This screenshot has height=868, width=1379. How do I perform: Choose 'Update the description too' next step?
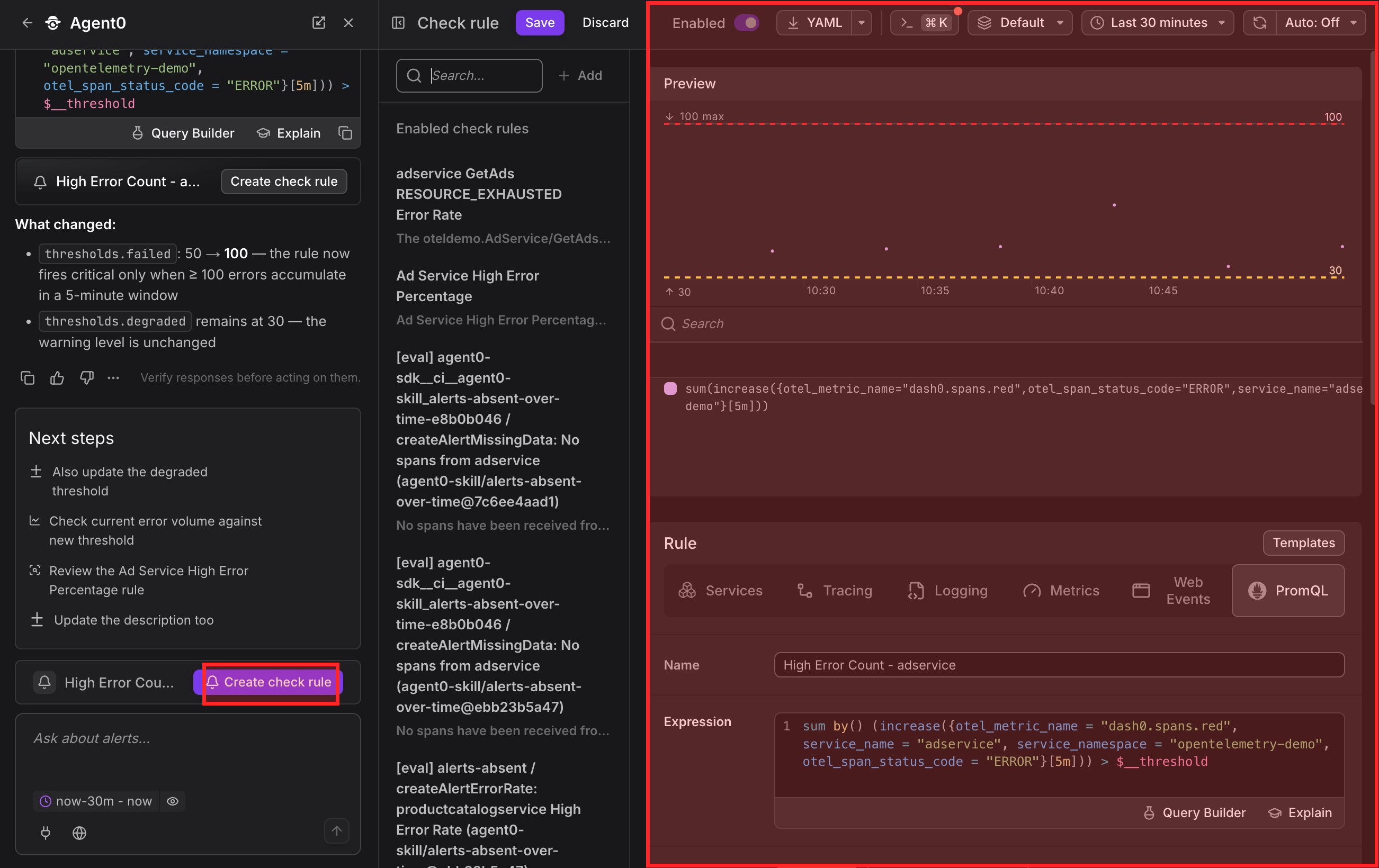click(x=121, y=620)
